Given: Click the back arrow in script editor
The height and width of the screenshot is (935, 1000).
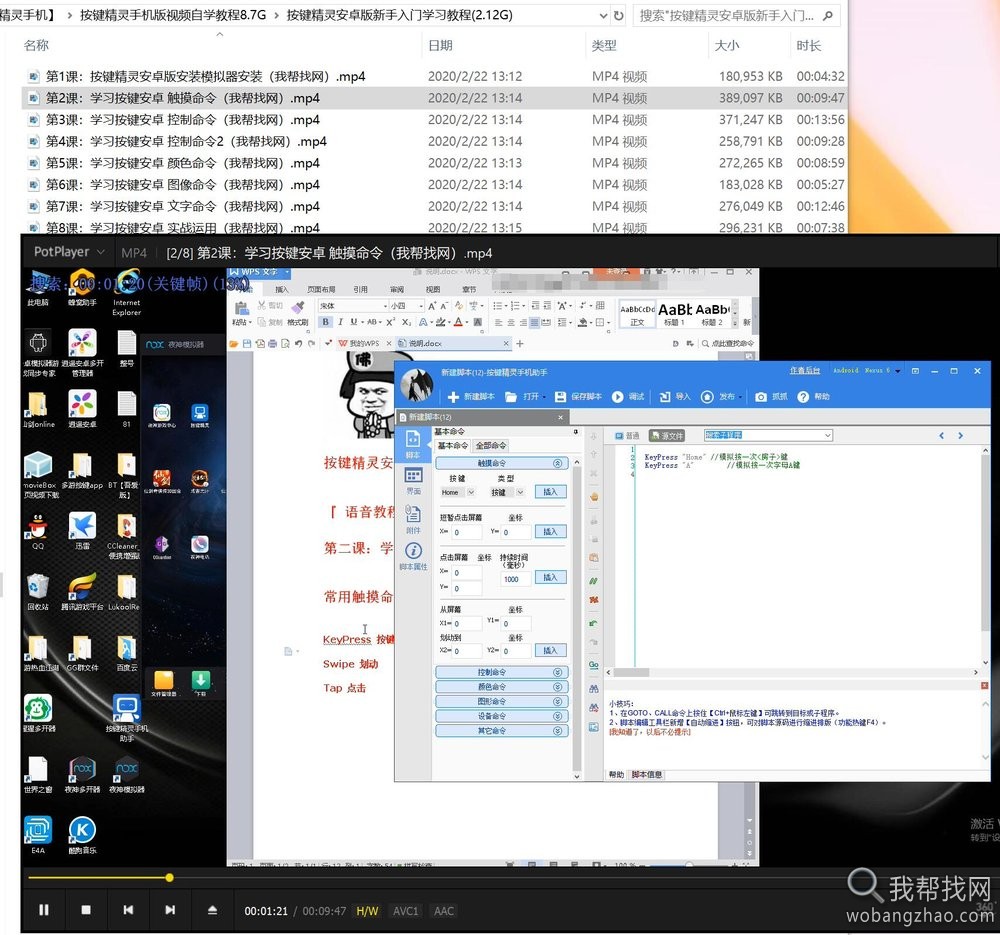Looking at the screenshot, I should (941, 436).
